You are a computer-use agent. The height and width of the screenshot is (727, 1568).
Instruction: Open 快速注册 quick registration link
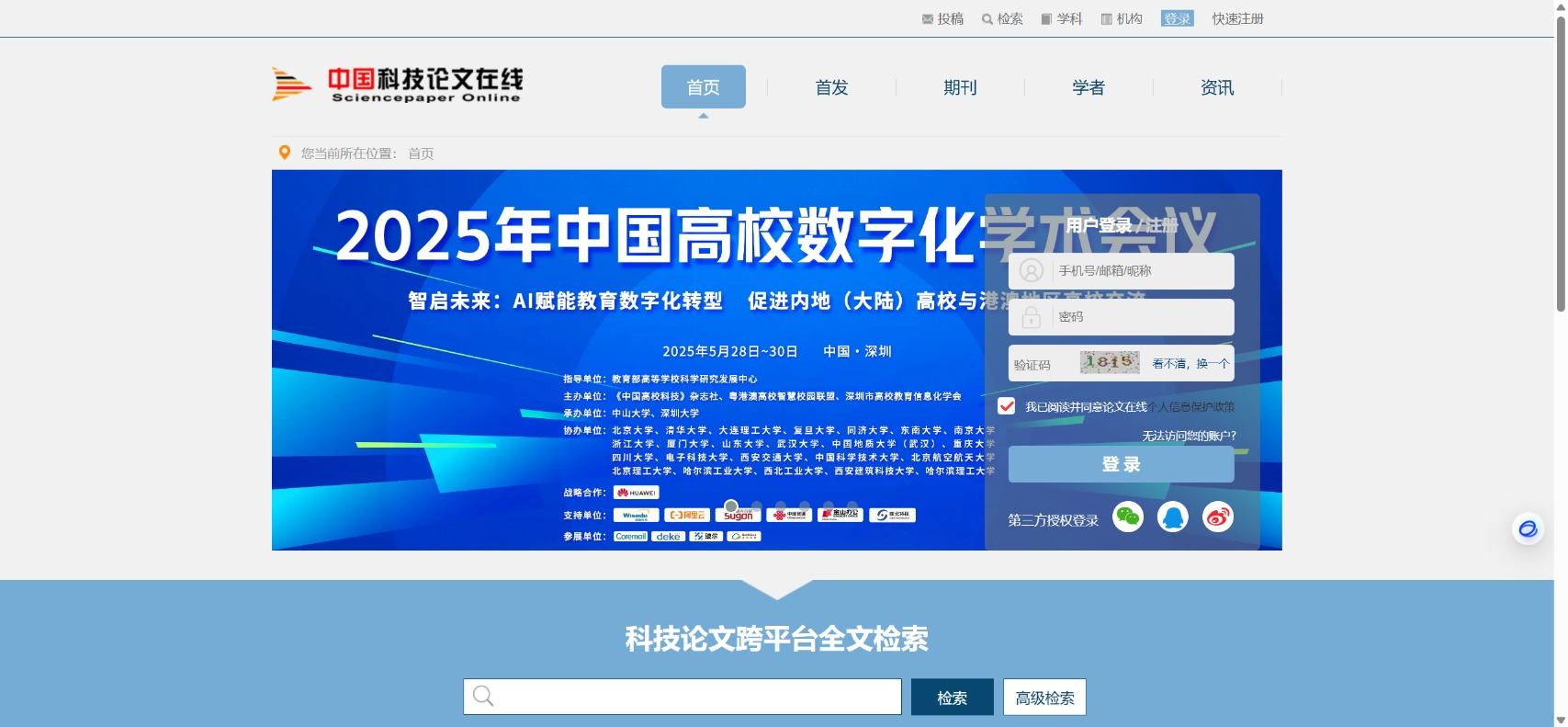(x=1237, y=18)
